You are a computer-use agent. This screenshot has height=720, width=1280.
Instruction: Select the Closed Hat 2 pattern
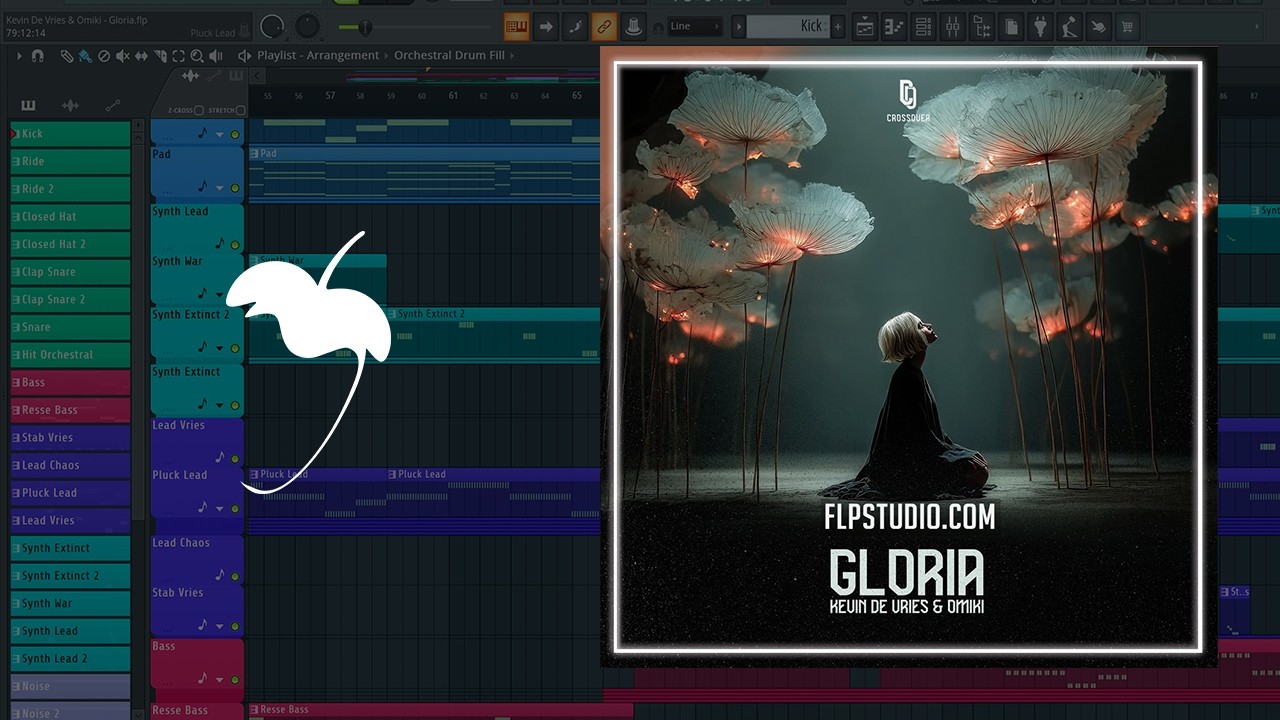(x=70, y=244)
